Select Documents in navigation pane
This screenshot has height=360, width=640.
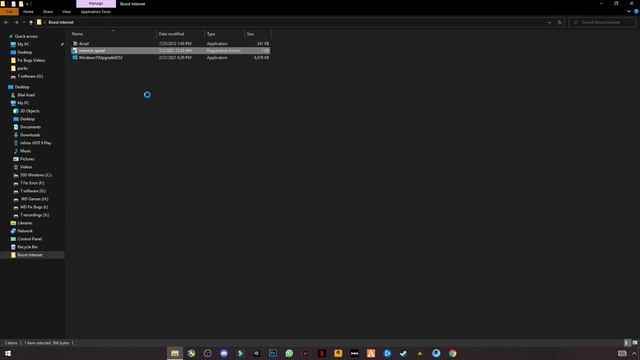tap(30, 127)
